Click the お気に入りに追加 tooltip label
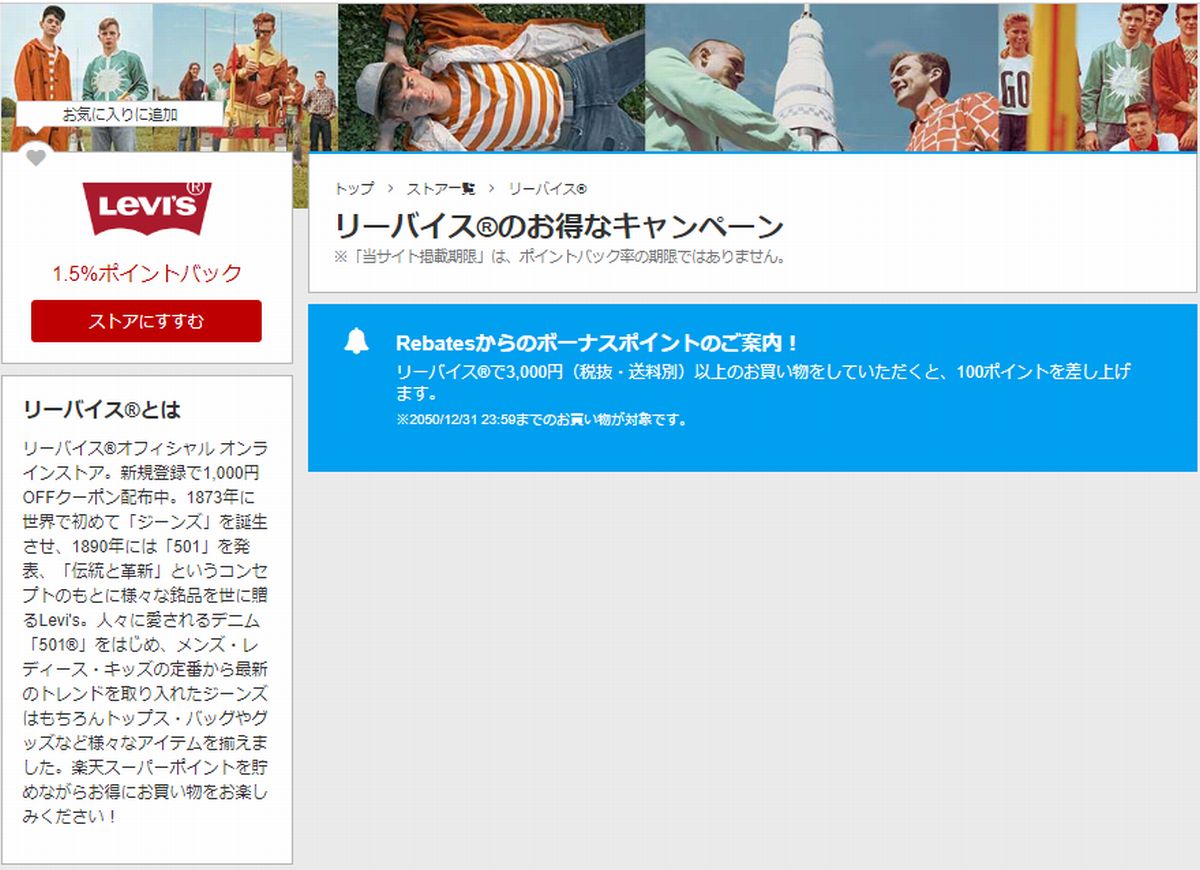Screen dimensions: 1200x870 119,114
